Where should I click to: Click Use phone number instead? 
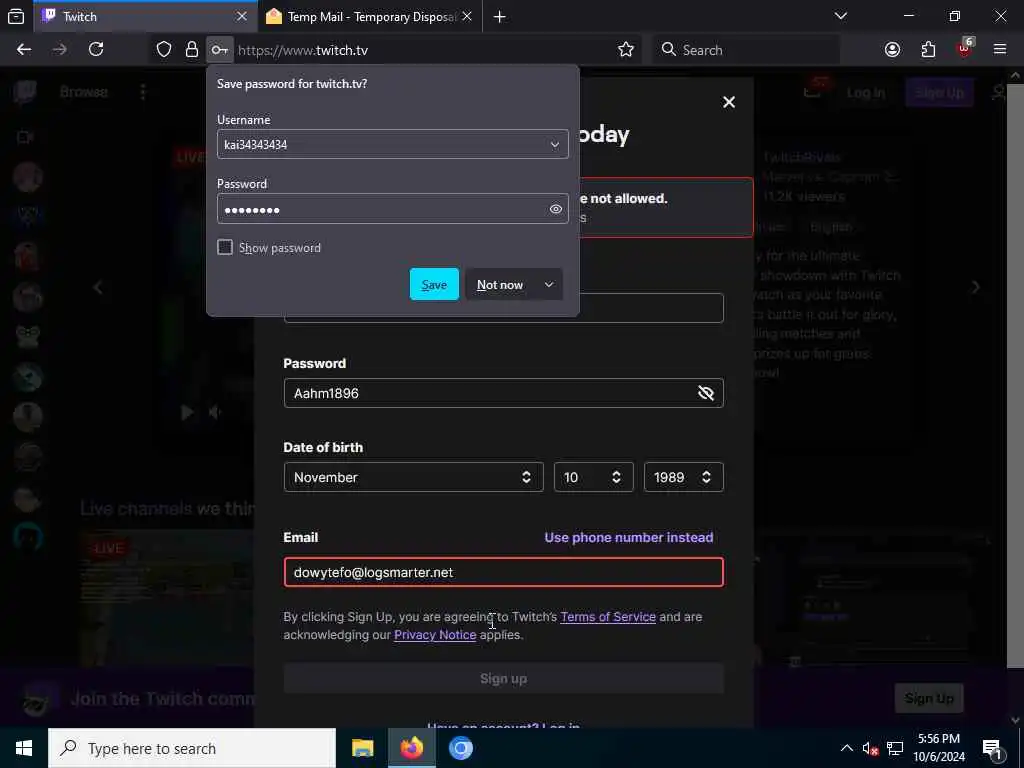coord(629,537)
